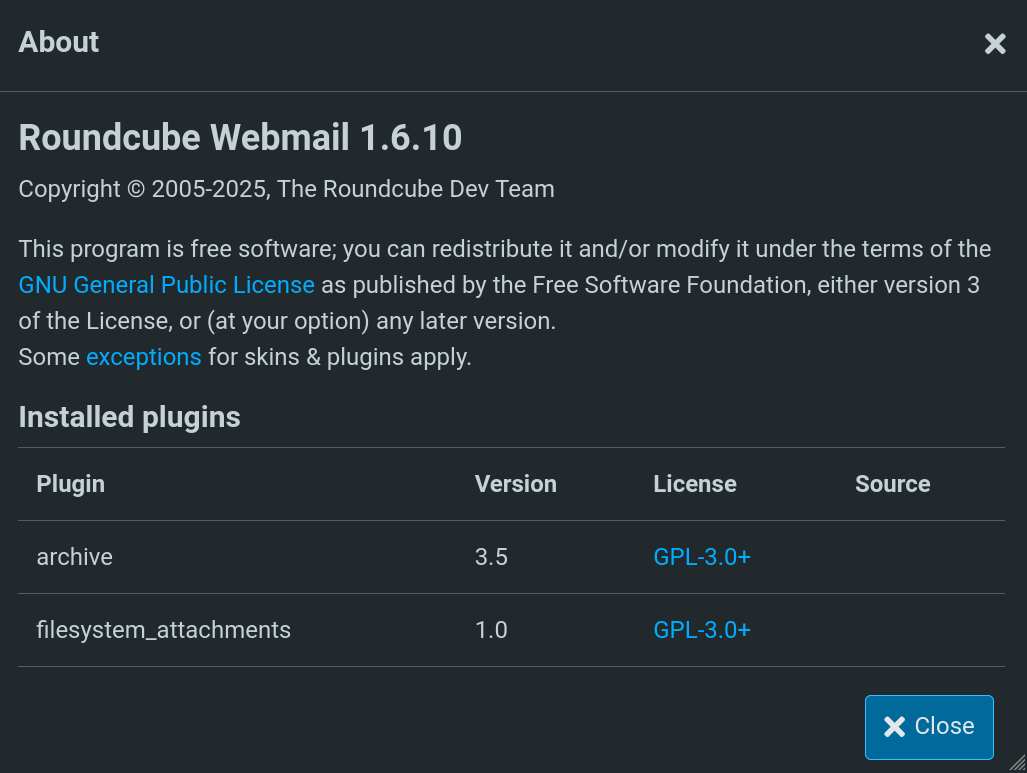The height and width of the screenshot is (773, 1027).
Task: Click the License column header
Action: tap(695, 484)
